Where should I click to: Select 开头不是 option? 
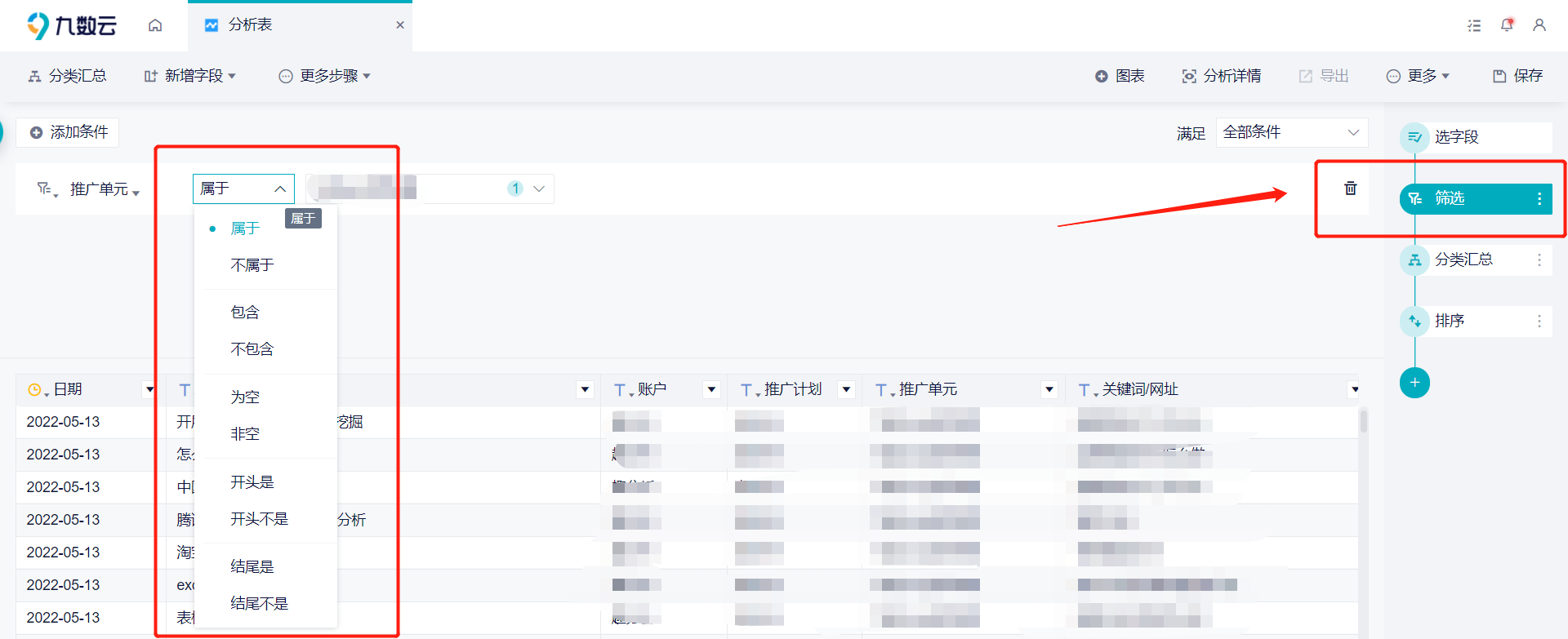click(265, 519)
